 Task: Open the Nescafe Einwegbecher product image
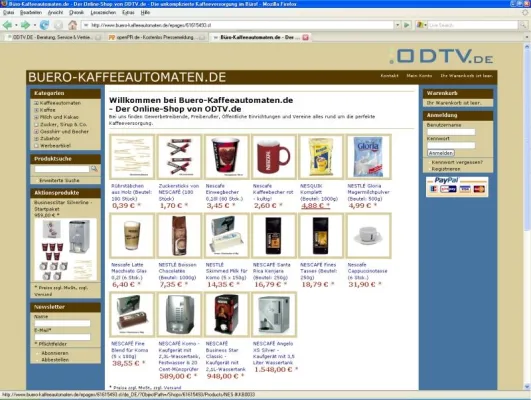[227, 157]
